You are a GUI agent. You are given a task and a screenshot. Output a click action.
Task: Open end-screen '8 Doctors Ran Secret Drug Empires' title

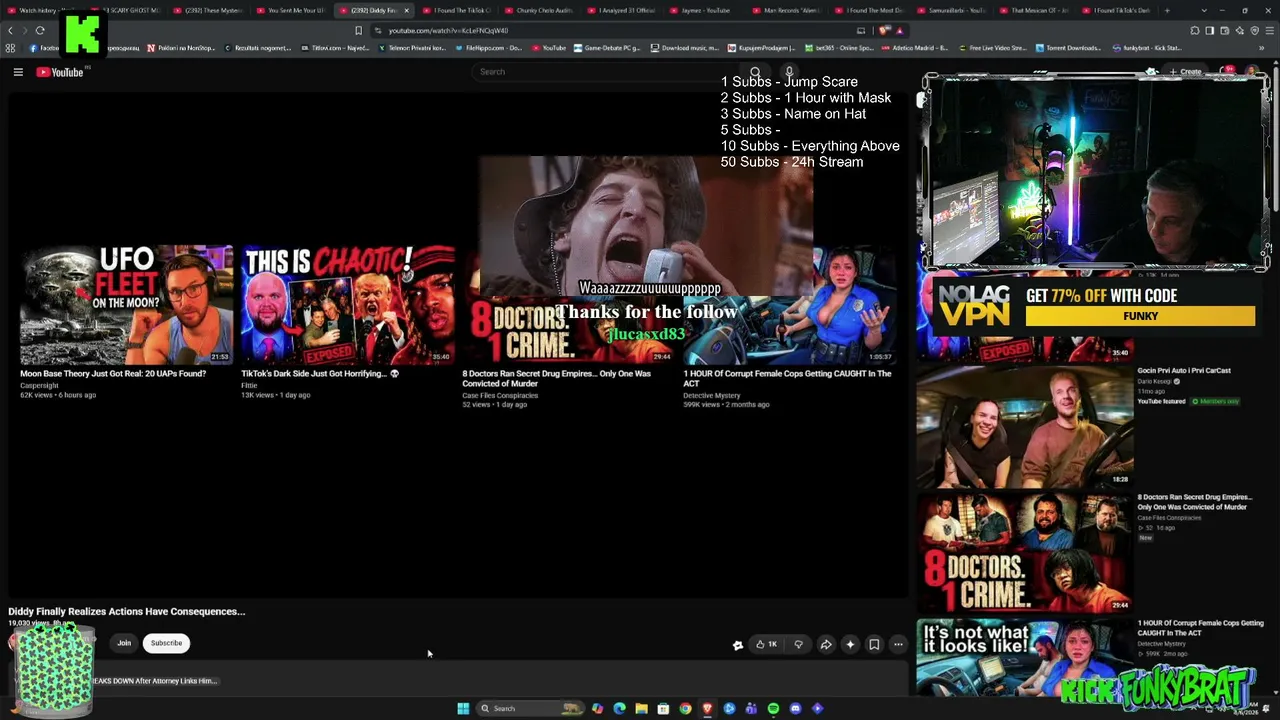pos(556,378)
